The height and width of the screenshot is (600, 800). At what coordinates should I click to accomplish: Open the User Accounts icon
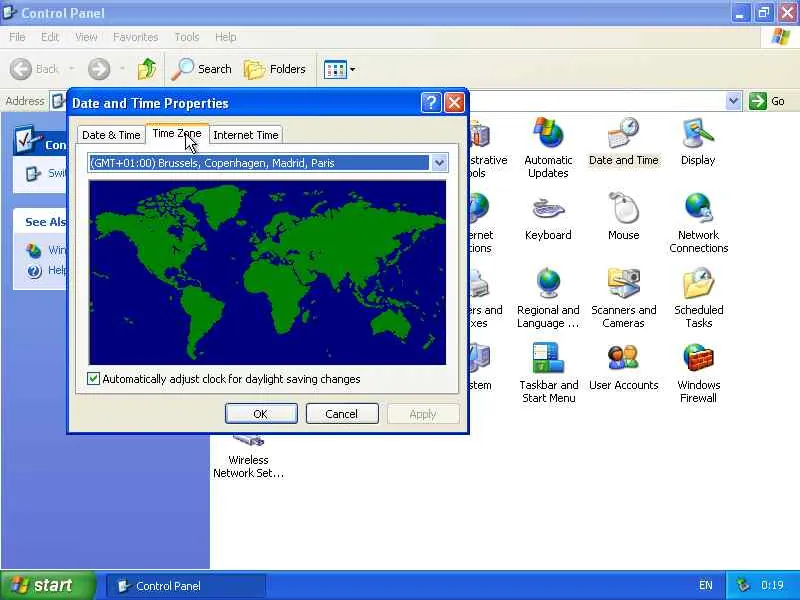click(623, 367)
